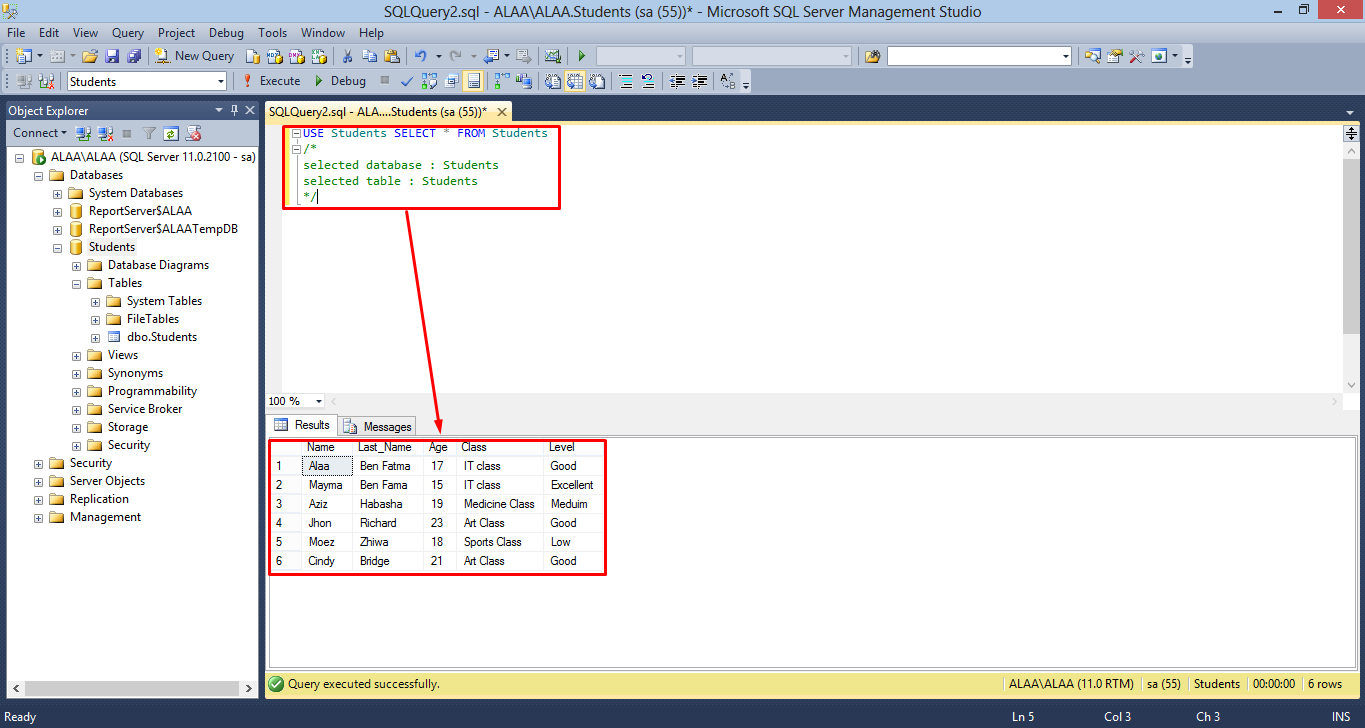Toggle Include Client Statistics
Viewport: 1365px width, 728px height.
523,81
